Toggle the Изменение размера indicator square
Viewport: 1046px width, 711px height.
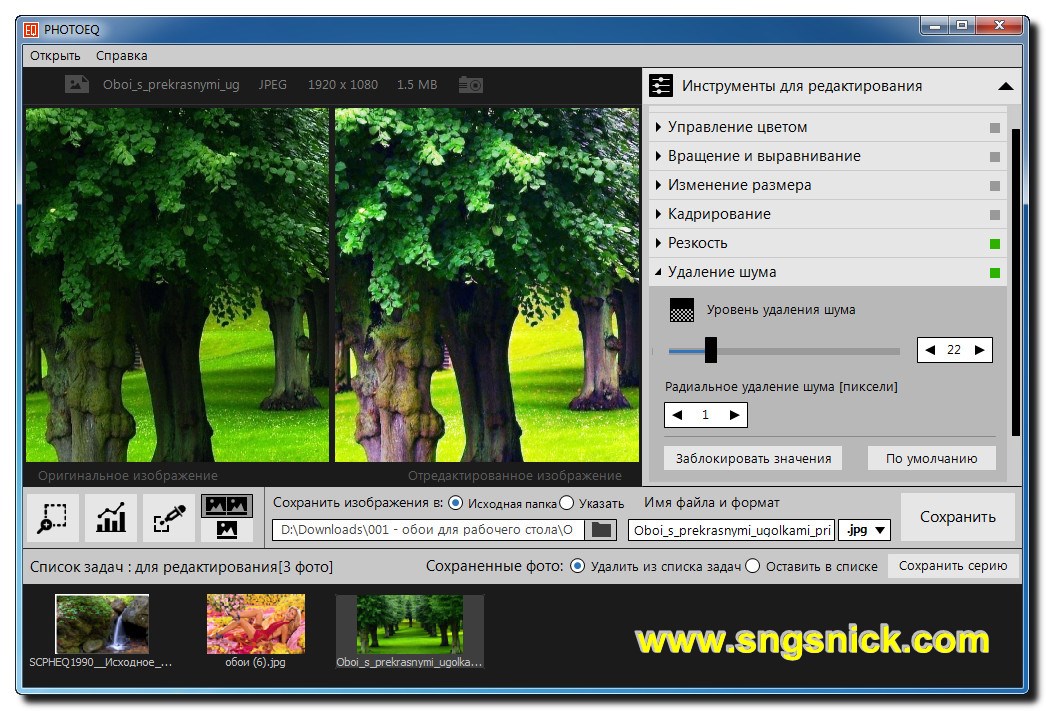(995, 185)
